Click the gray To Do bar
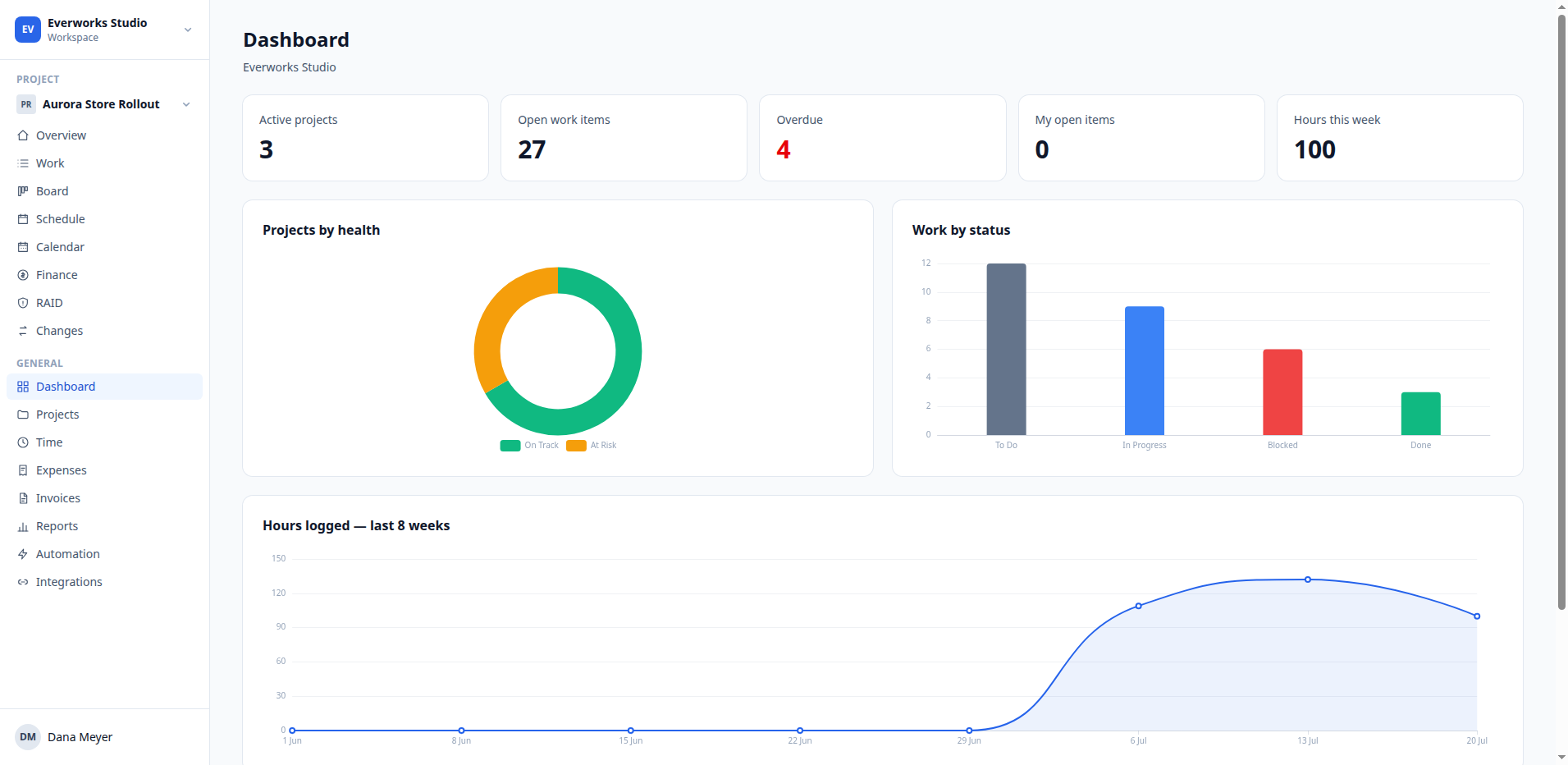The height and width of the screenshot is (765, 1568). (x=1006, y=349)
